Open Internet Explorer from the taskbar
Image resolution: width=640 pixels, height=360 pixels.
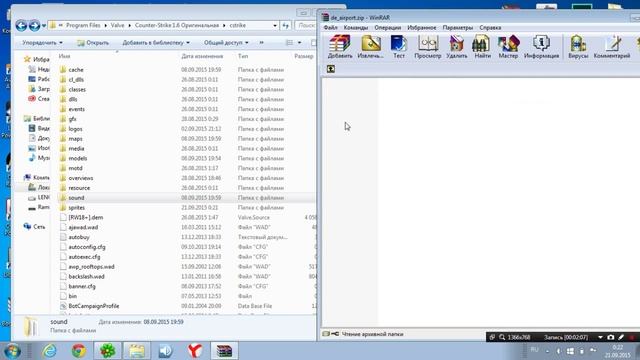tap(50, 351)
